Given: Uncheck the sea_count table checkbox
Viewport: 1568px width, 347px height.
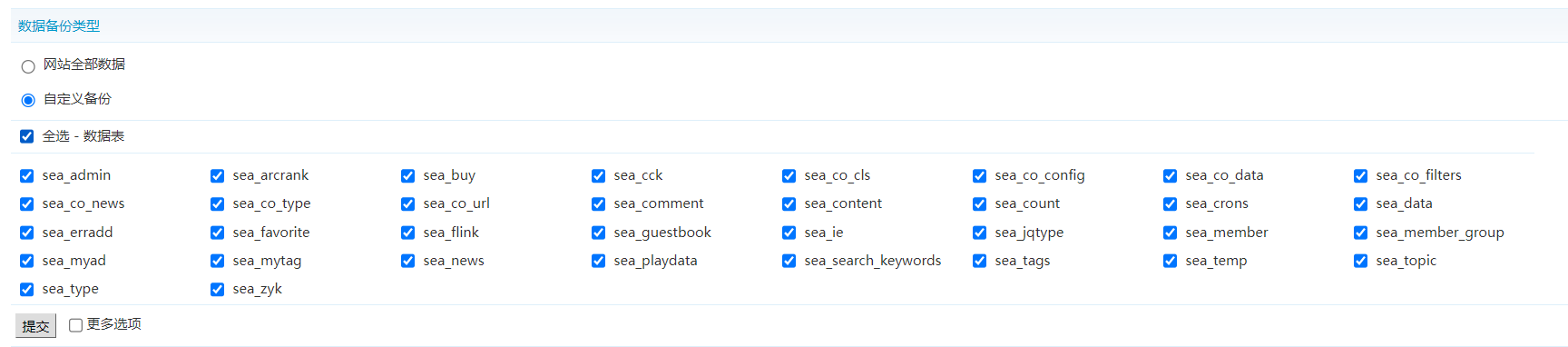Looking at the screenshot, I should 980,204.
